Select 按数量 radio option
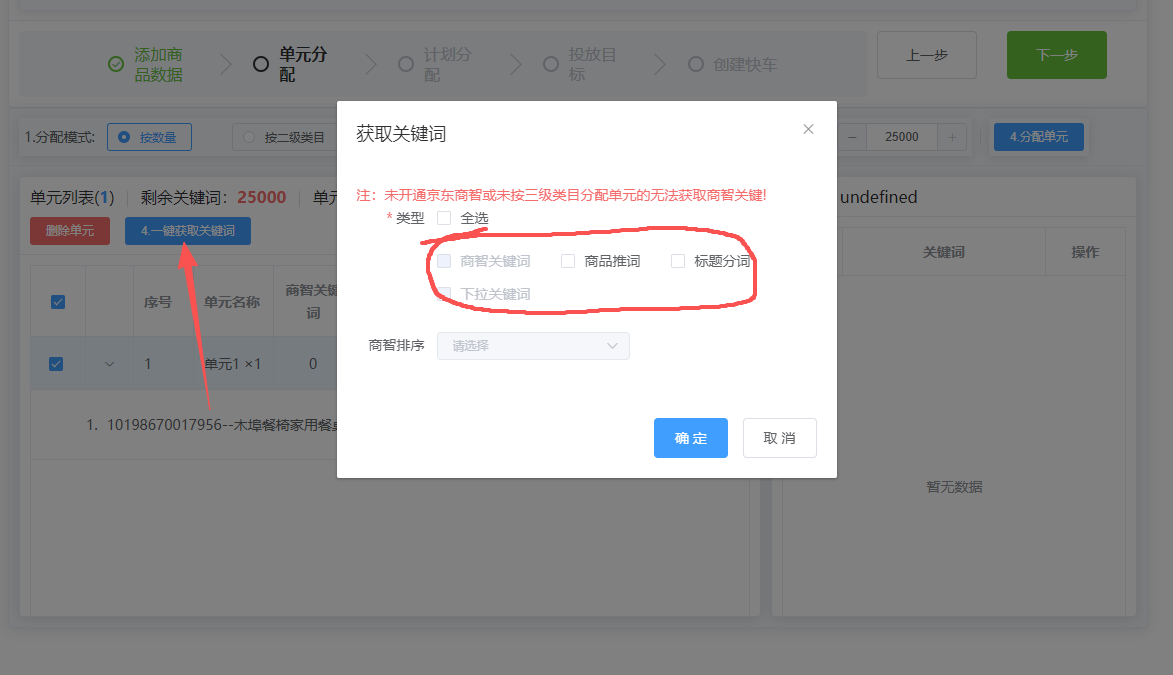The width and height of the screenshot is (1173, 675). pos(149,137)
